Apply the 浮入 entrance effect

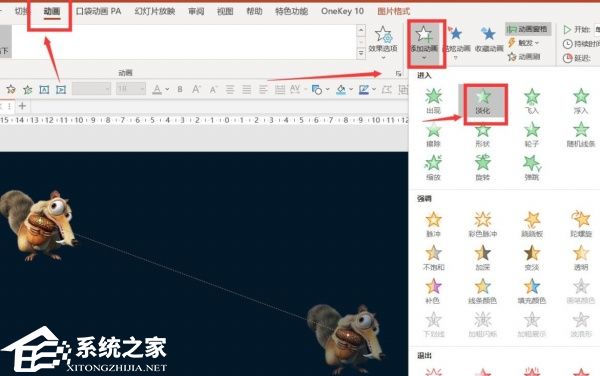(x=580, y=101)
